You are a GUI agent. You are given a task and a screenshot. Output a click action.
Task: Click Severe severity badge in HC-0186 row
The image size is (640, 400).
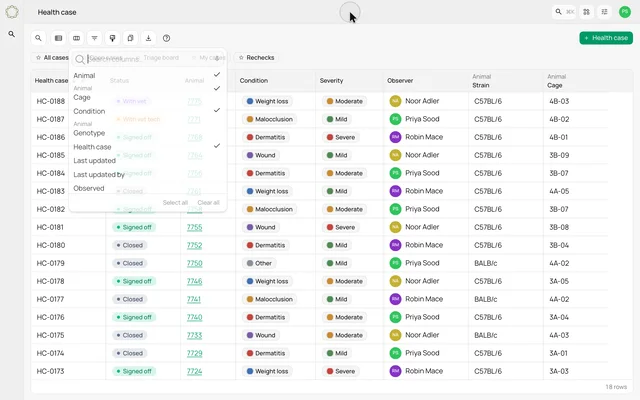coord(341,137)
